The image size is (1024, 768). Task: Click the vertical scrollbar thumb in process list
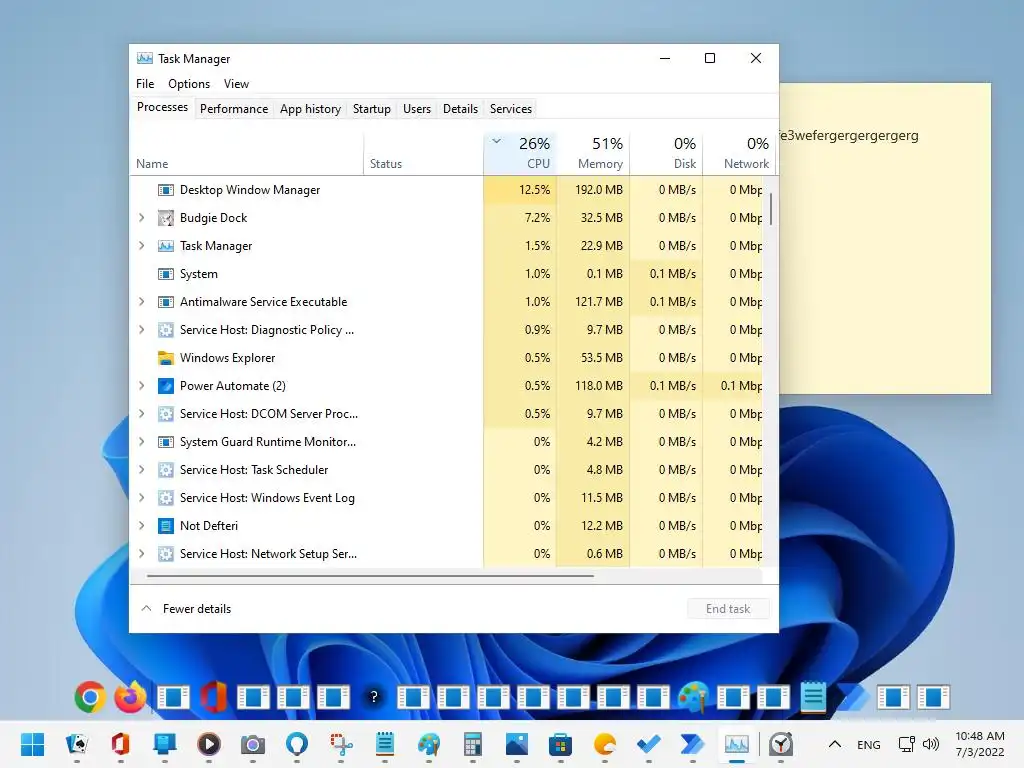pyautogui.click(x=771, y=209)
